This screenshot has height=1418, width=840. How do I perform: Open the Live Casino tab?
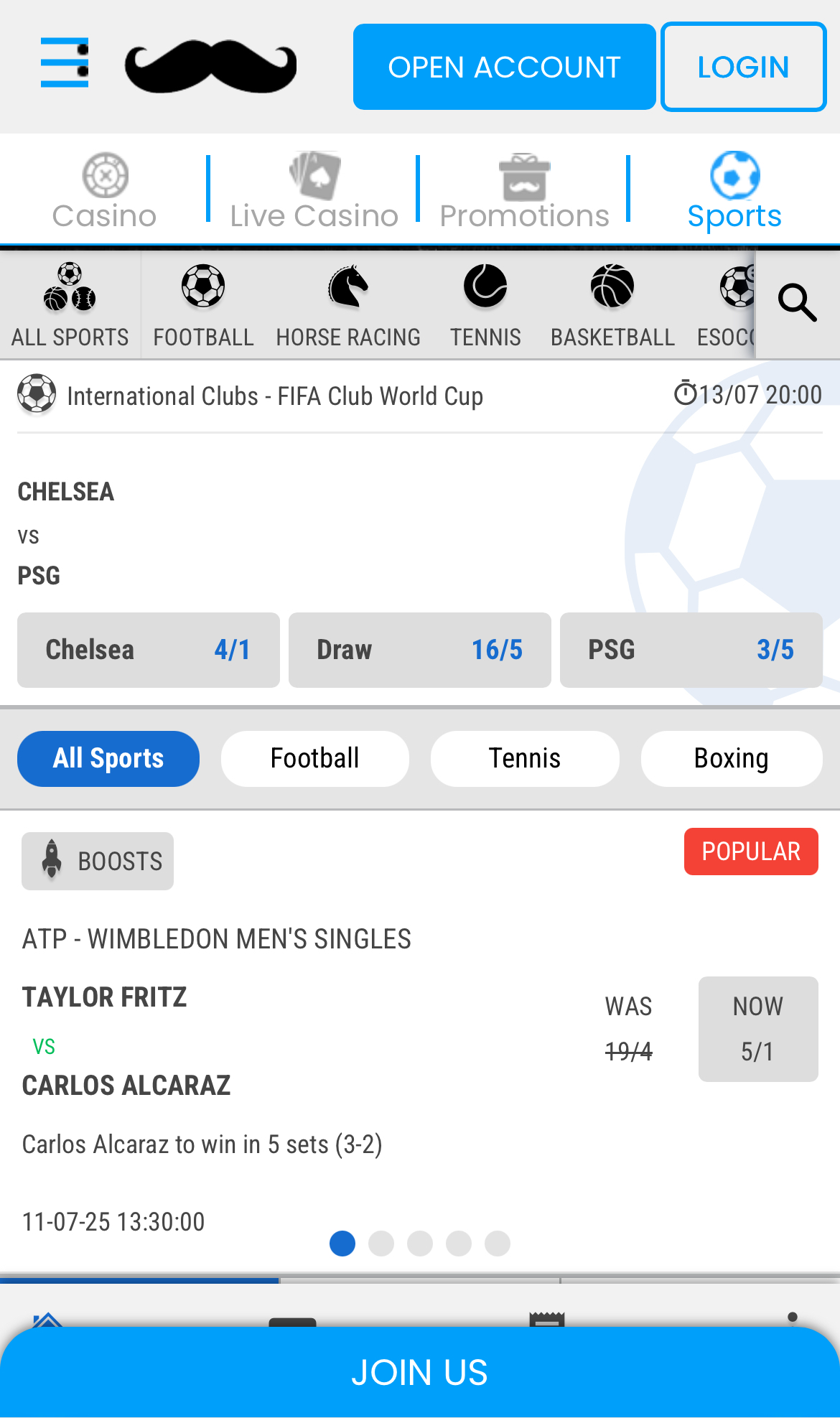click(x=314, y=191)
